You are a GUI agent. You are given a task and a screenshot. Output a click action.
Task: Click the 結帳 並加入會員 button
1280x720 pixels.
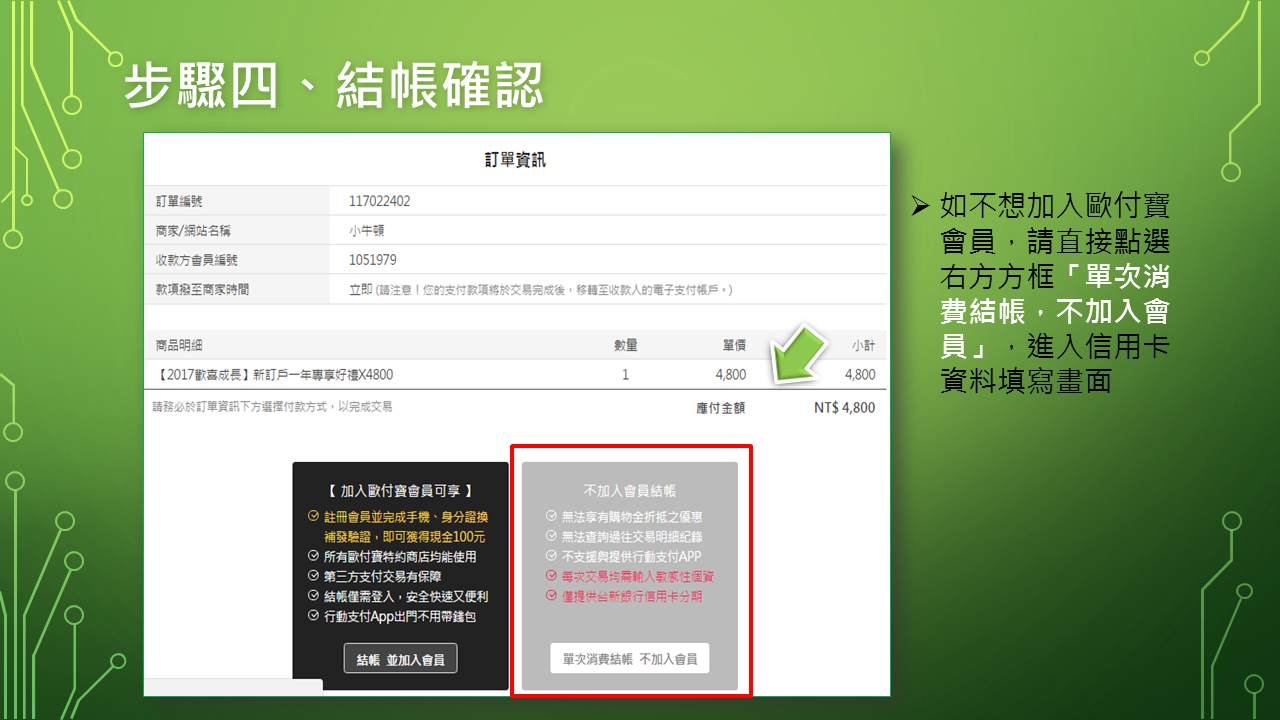[x=400, y=659]
